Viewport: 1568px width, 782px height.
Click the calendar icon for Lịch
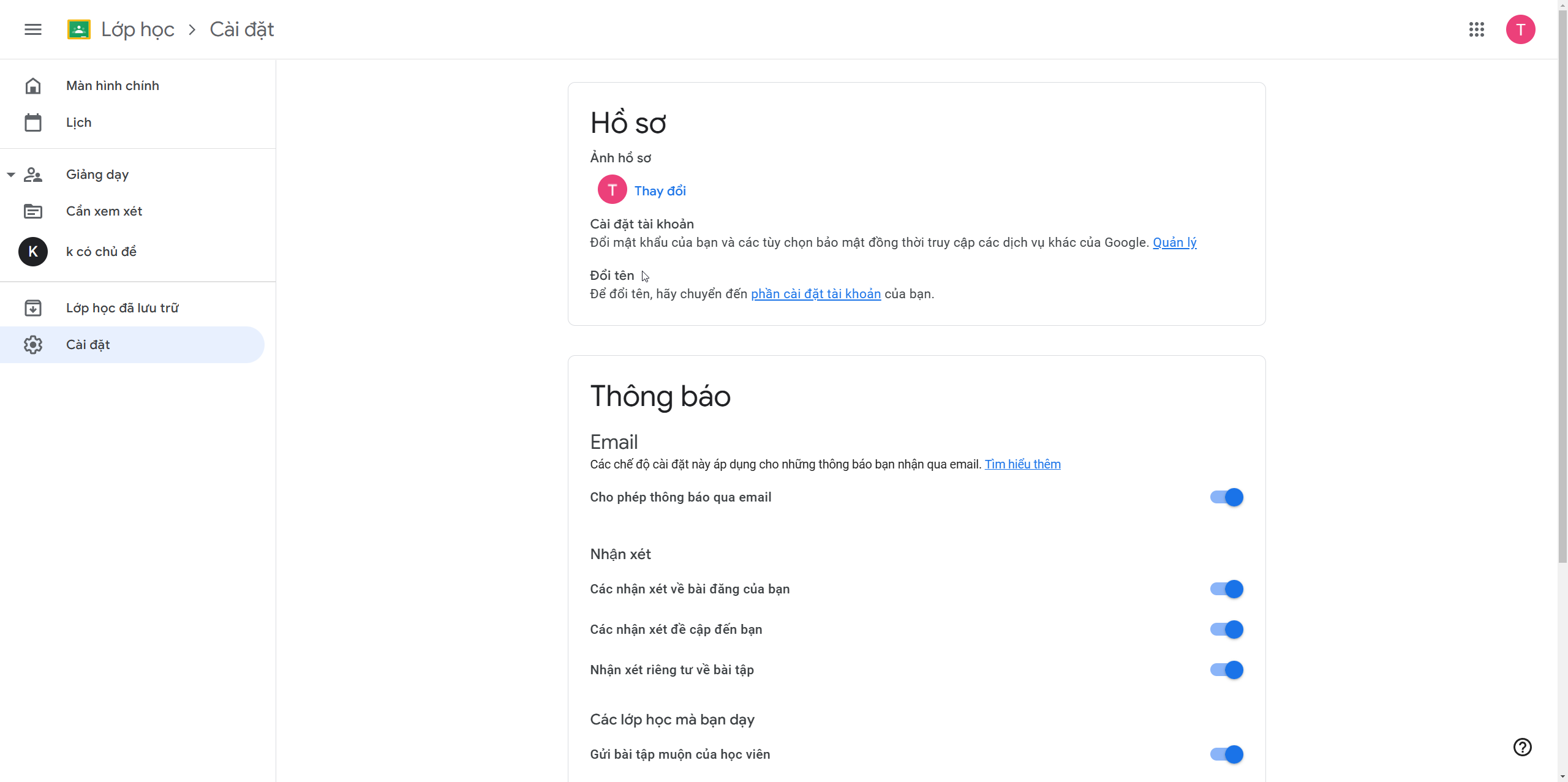click(x=33, y=122)
